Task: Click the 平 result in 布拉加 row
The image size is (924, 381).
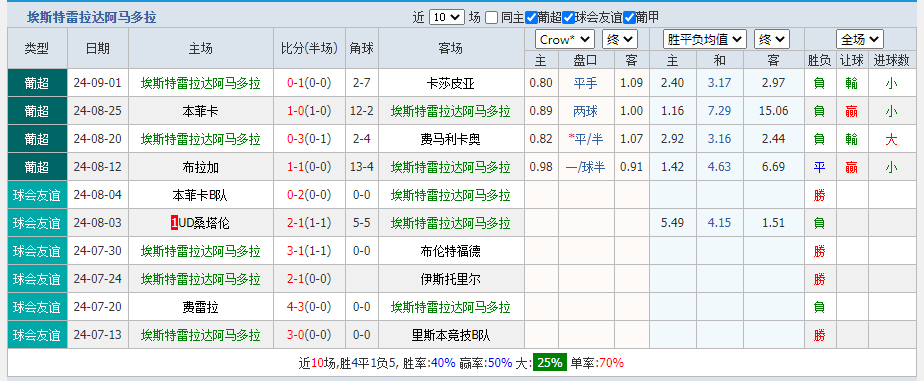Action: click(x=819, y=167)
